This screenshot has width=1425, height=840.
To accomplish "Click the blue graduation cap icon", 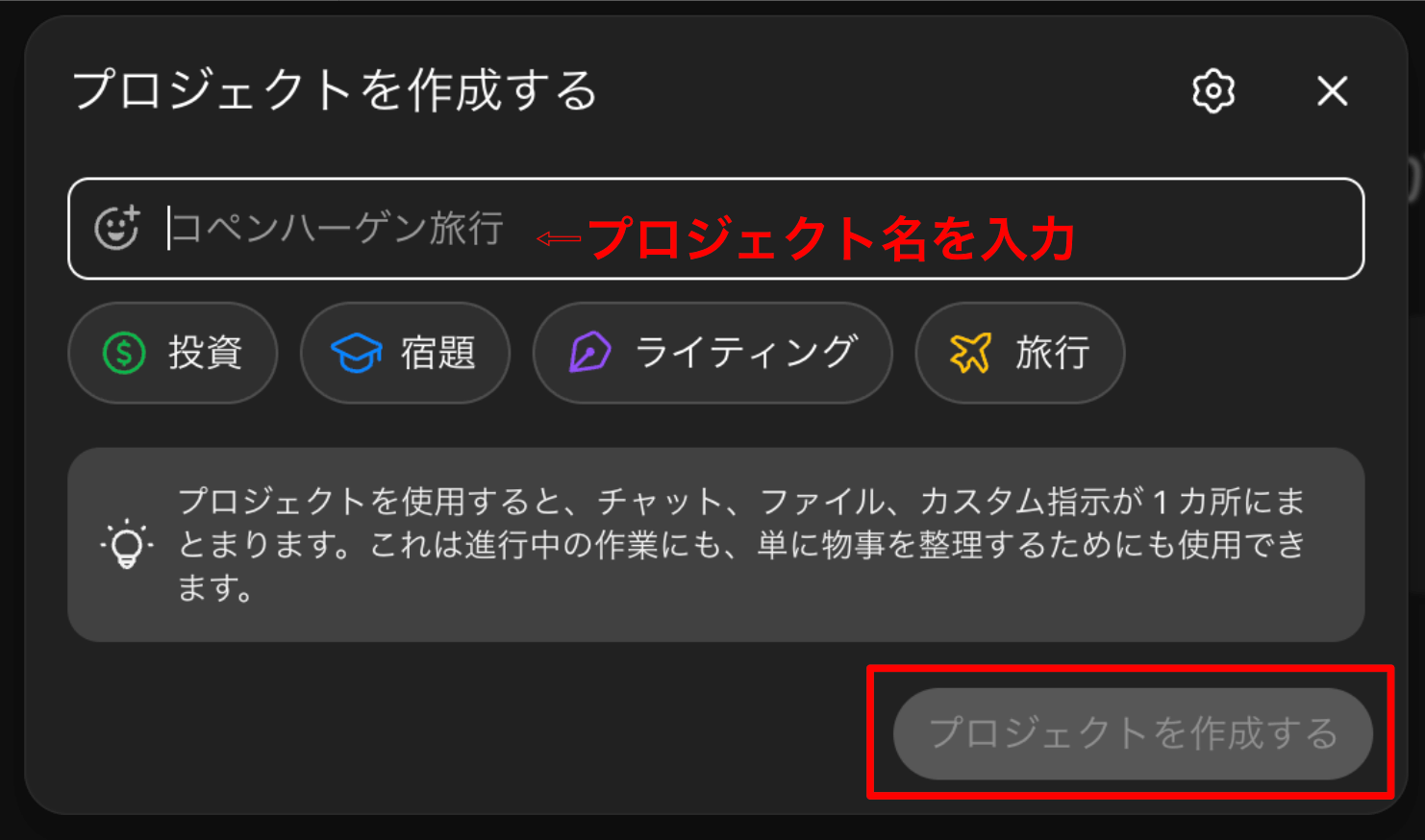I will point(356,353).
